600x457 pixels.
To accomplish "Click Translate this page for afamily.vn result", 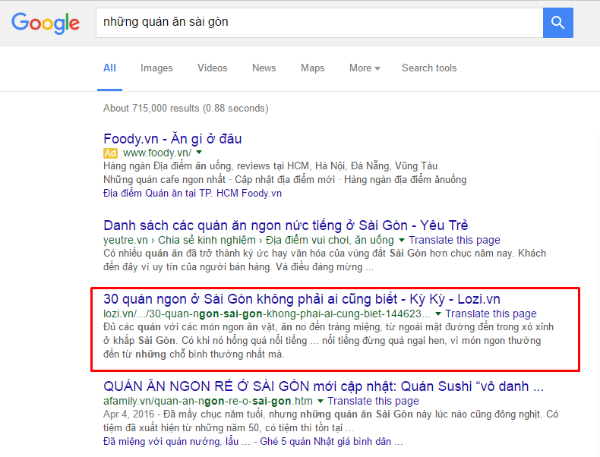I will point(373,401).
